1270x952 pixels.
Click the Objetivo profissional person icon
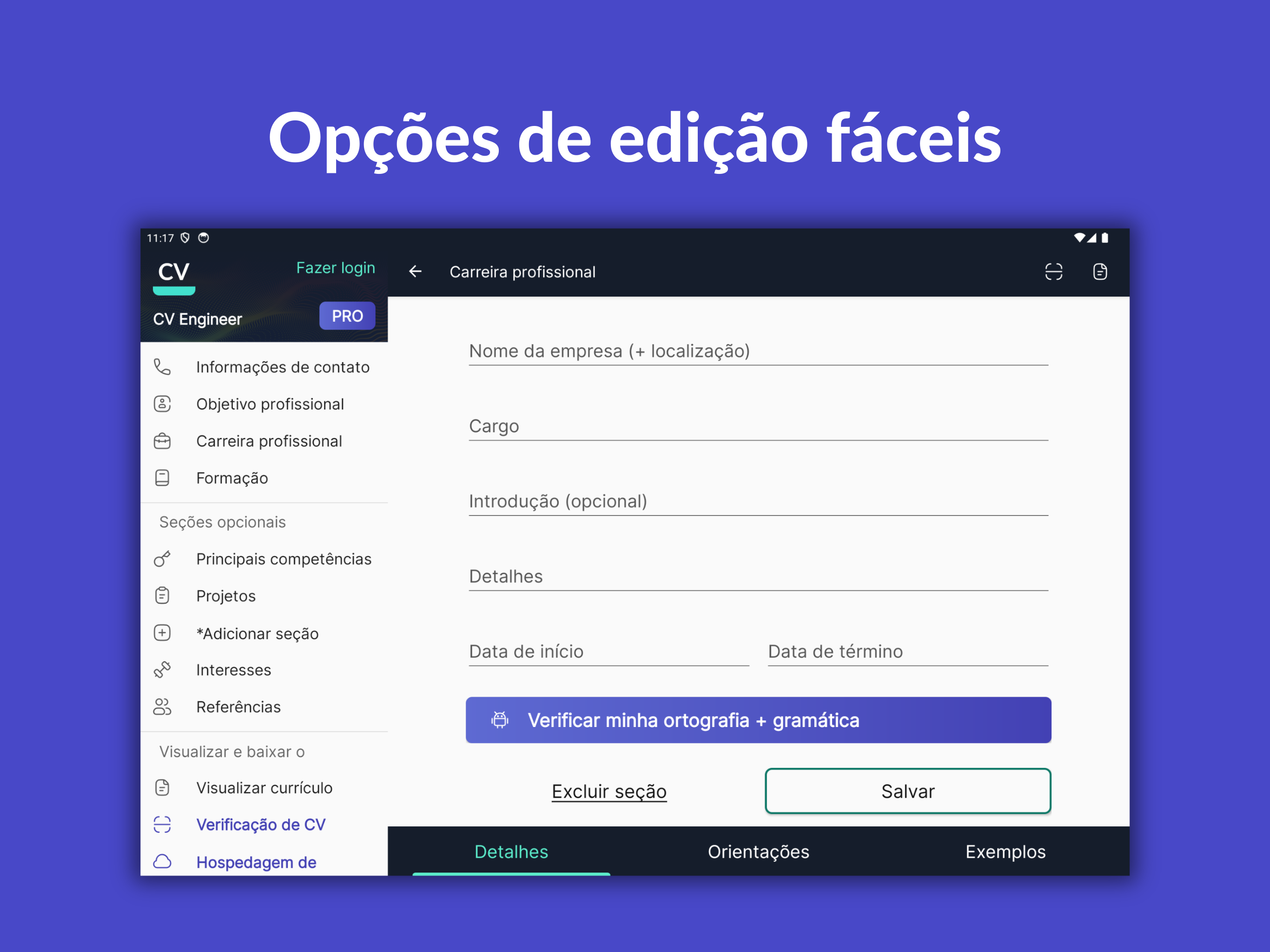click(x=163, y=404)
